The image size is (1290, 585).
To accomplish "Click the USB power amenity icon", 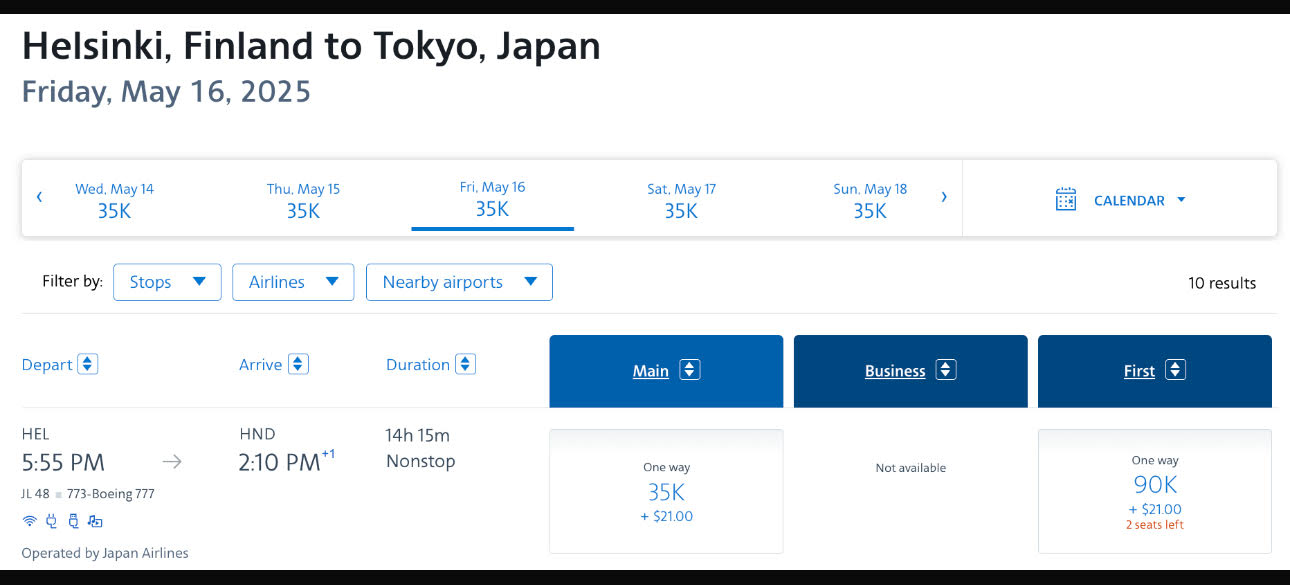I will (x=73, y=521).
